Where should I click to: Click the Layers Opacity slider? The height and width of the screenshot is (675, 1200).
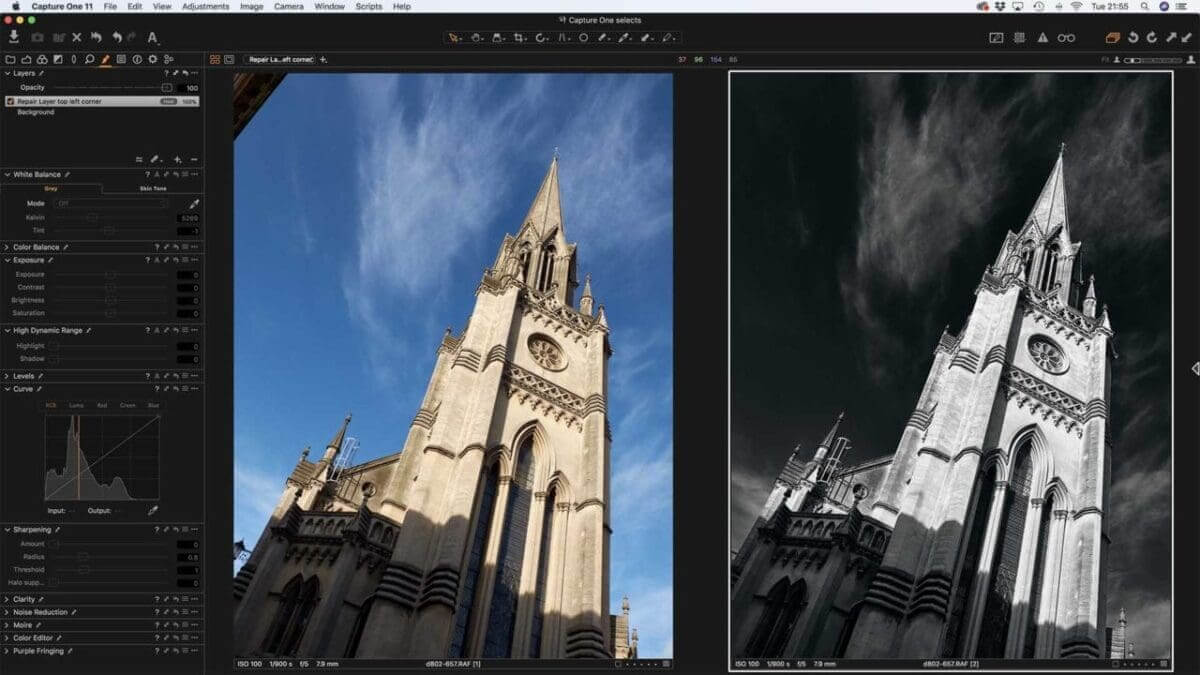(x=112, y=87)
